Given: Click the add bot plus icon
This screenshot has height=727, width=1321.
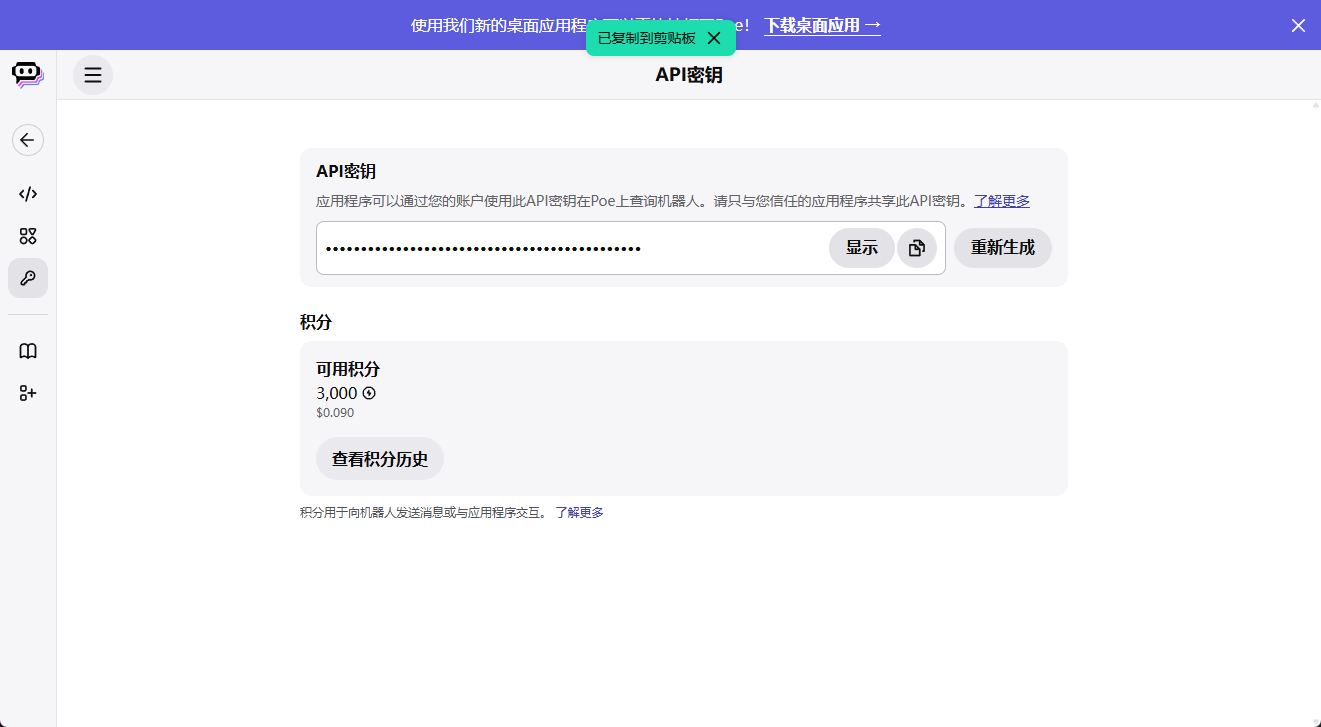Looking at the screenshot, I should [x=28, y=393].
